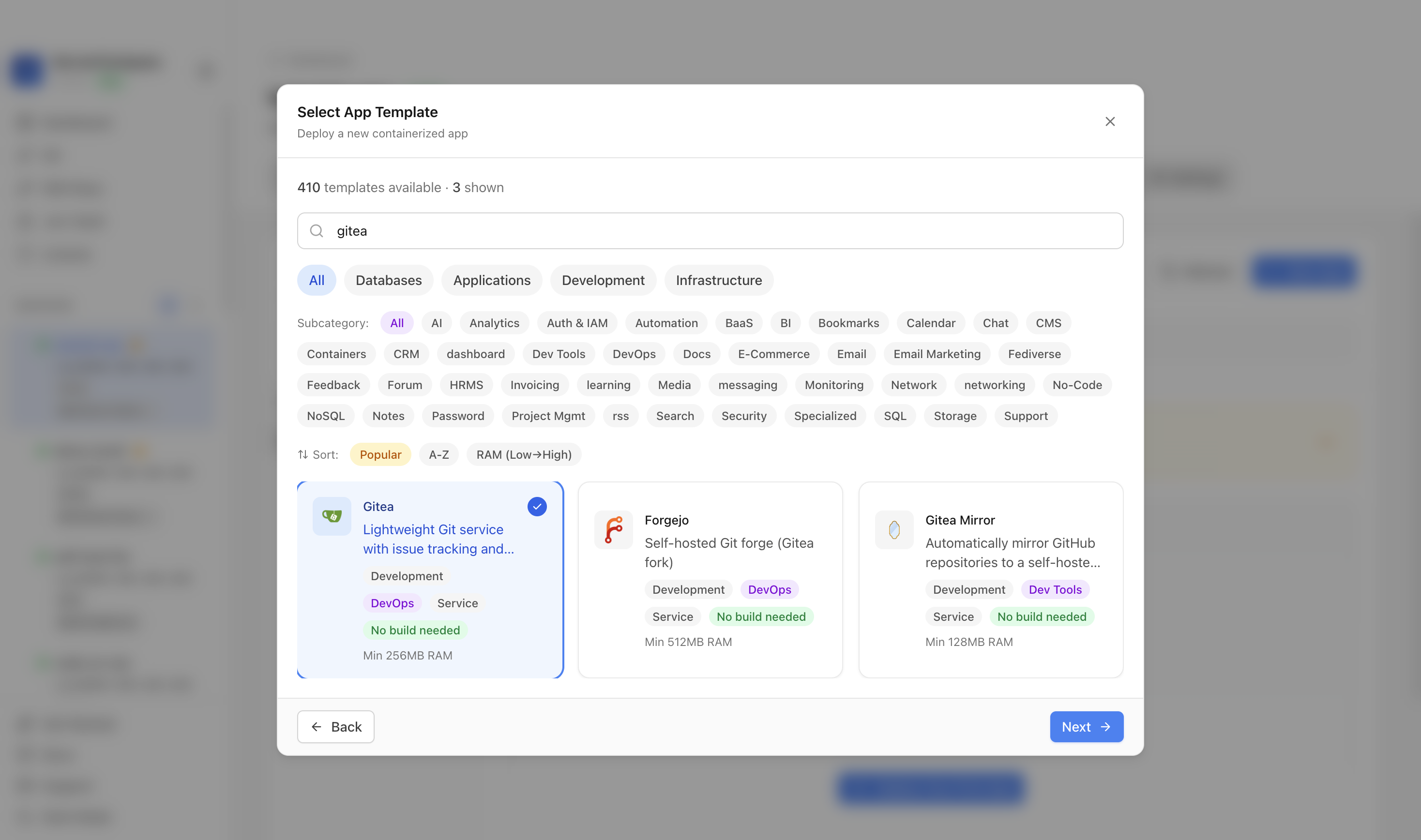Filter by Monitoring subcategory
Screen dimensions: 1421x840
[x=834, y=385]
